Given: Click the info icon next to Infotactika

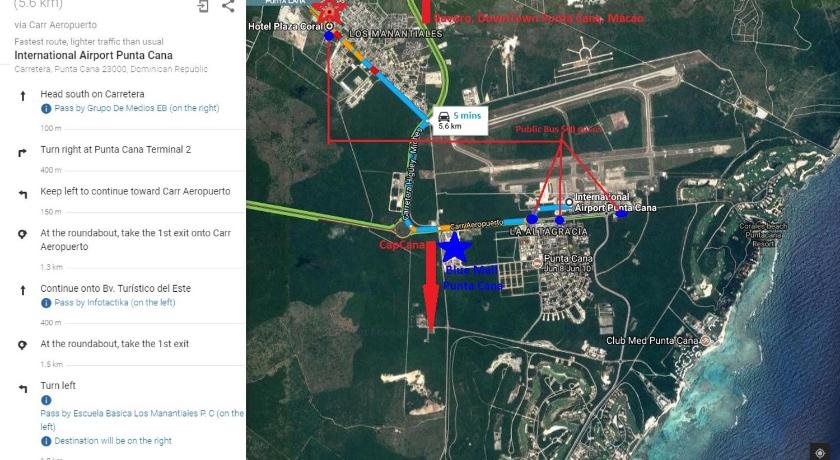Looking at the screenshot, I should click(46, 303).
